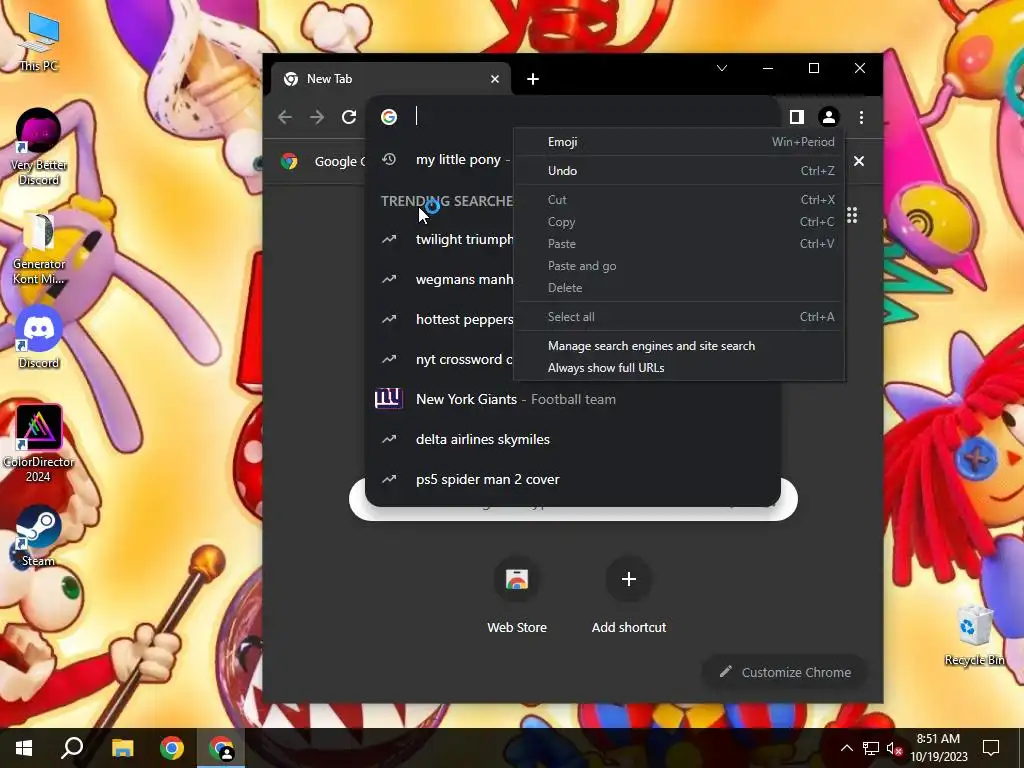Select the New Tab tab
Image resolution: width=1024 pixels, height=768 pixels.
click(x=391, y=79)
